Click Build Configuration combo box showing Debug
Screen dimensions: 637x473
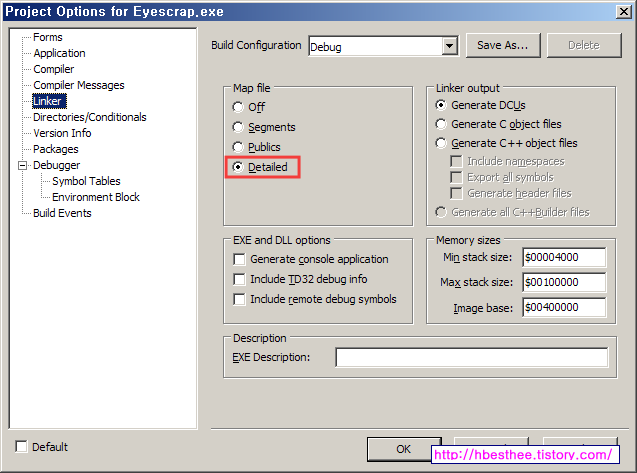point(383,46)
